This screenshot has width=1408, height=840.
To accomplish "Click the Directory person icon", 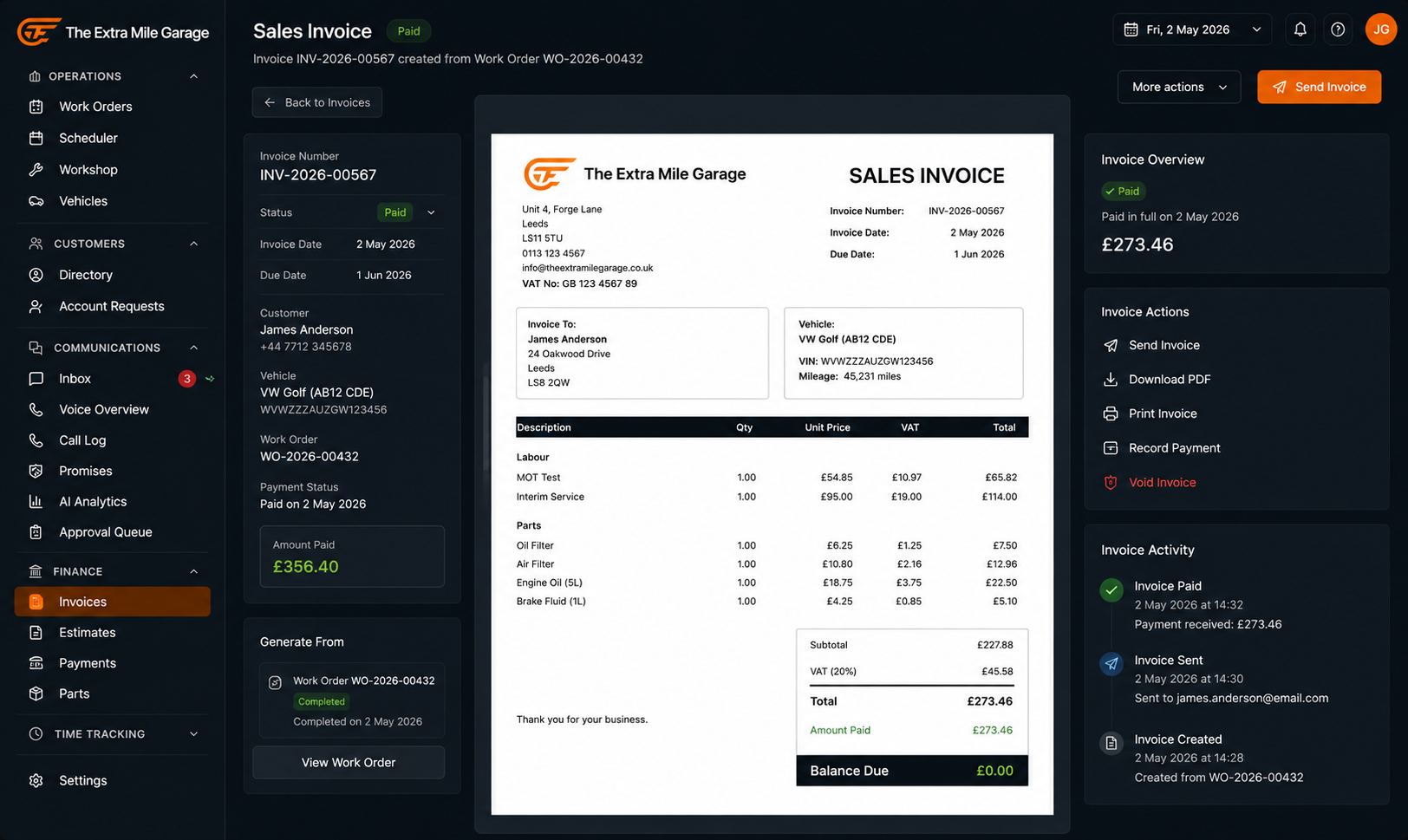I will (36, 275).
